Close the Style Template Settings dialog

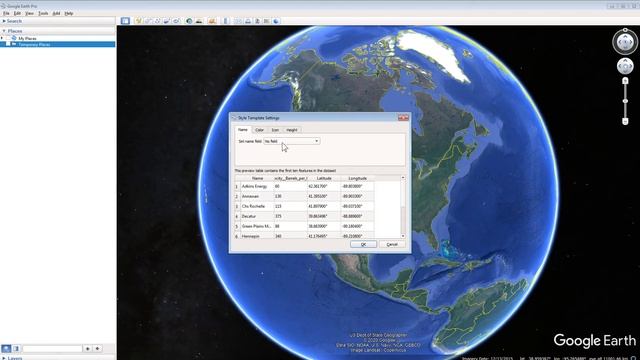[x=403, y=118]
